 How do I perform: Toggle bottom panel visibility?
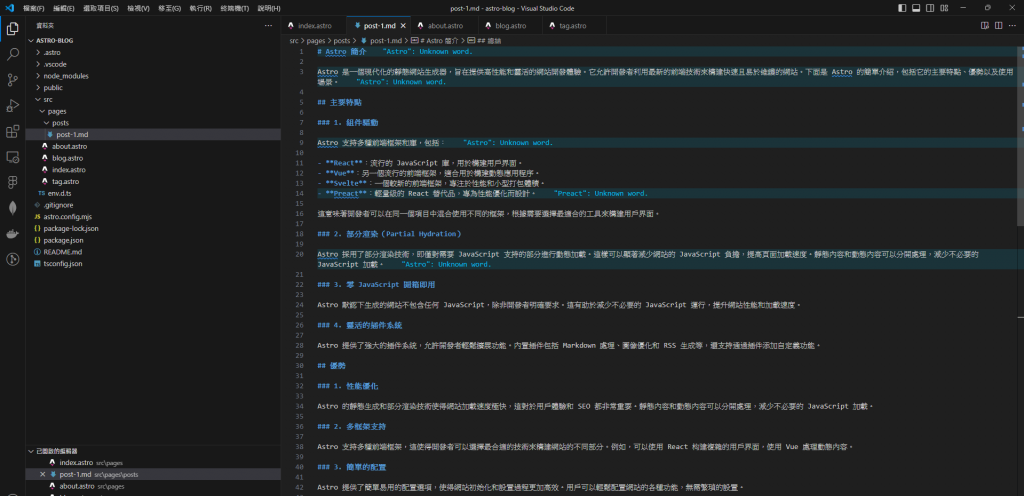point(916,8)
